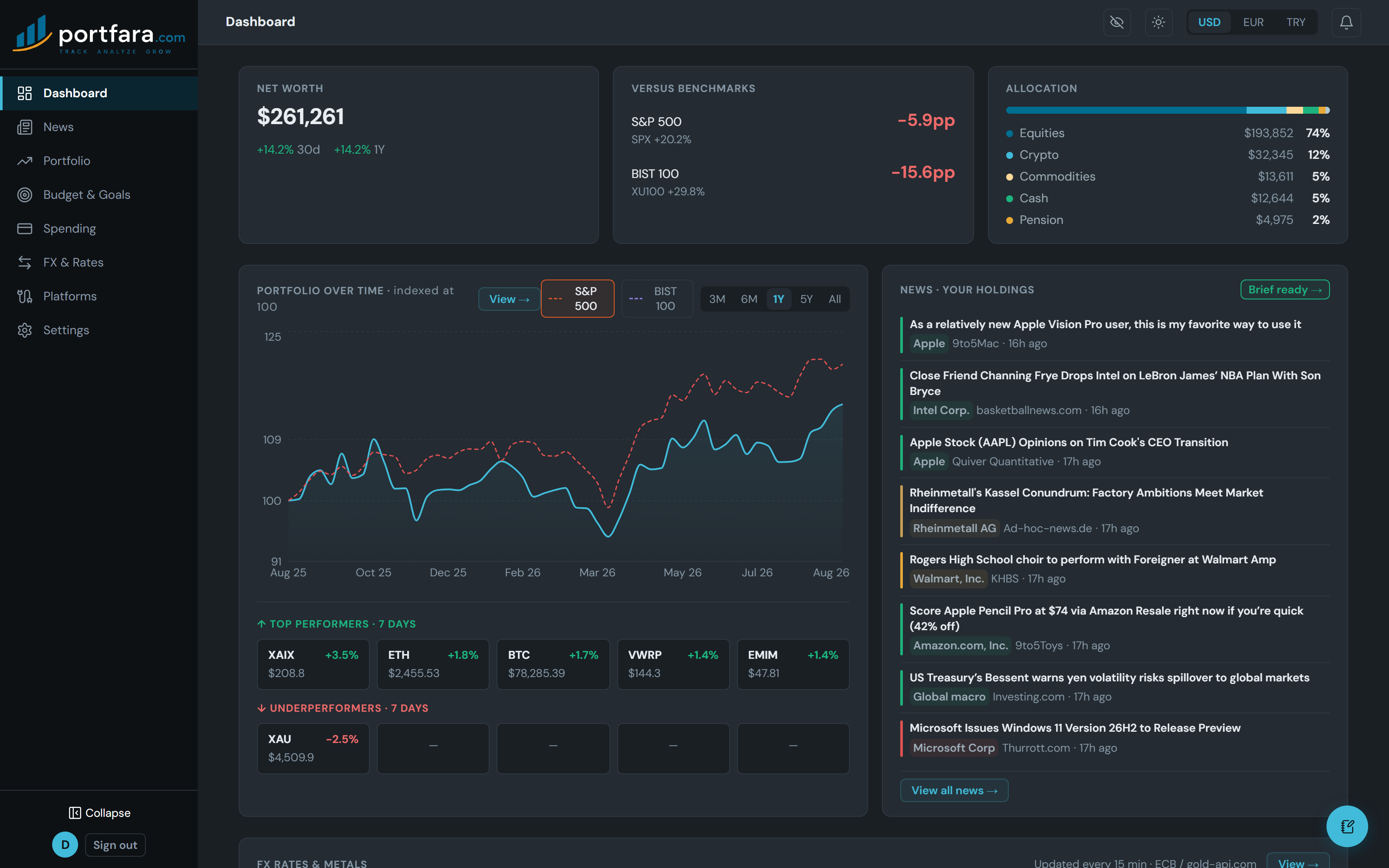Click the Spending card icon
Image resolution: width=1389 pixels, height=868 pixels.
coord(25,228)
